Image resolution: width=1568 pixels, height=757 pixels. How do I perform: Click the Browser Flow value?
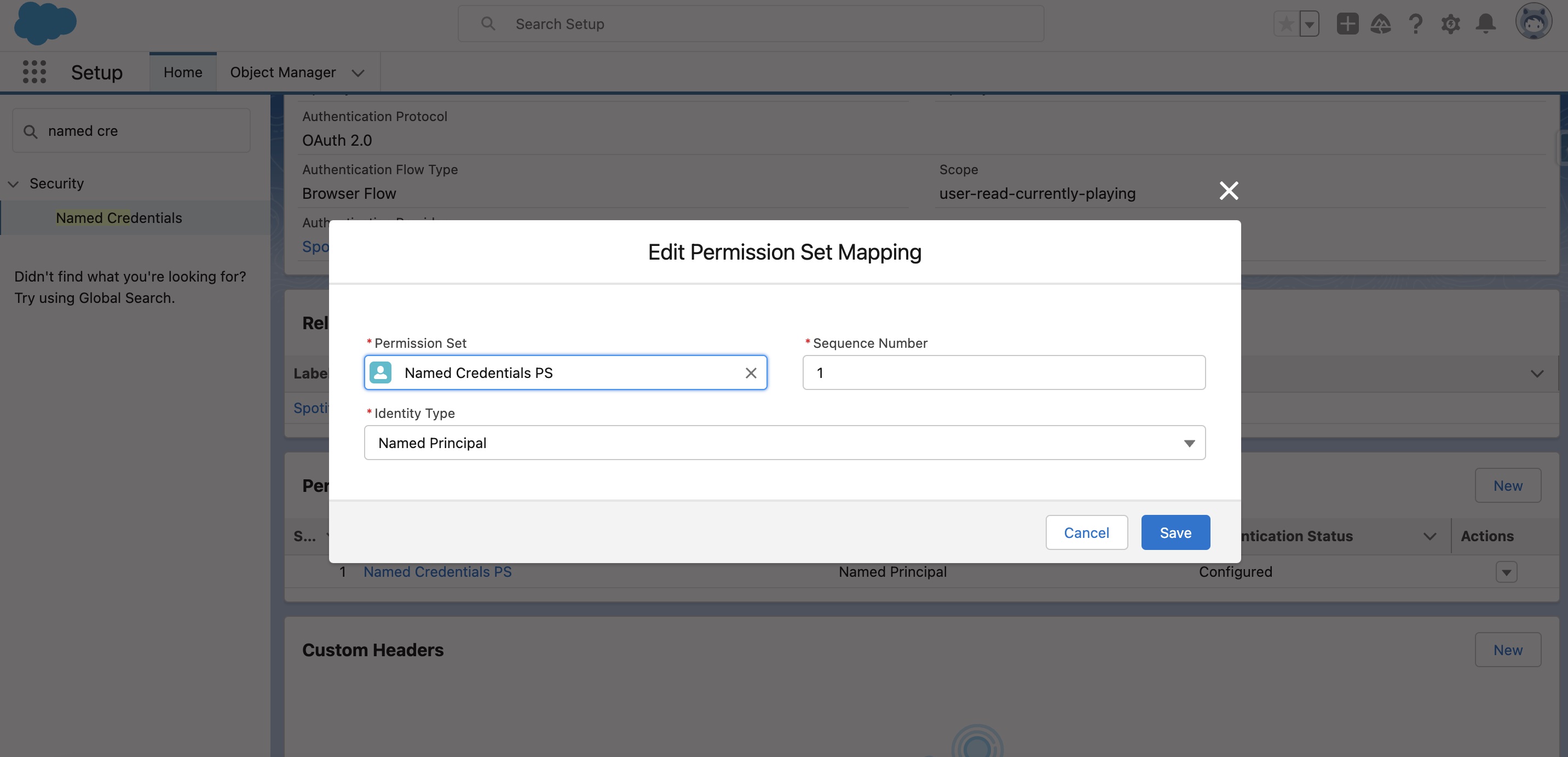click(x=349, y=193)
